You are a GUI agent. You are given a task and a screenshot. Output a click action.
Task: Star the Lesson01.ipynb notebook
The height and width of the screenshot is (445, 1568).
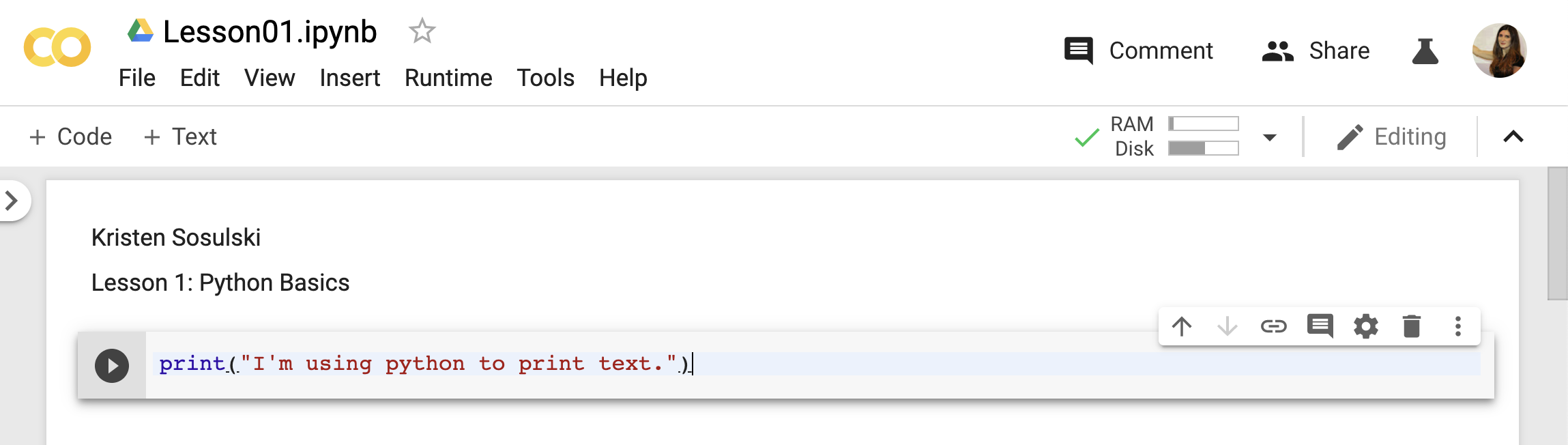tap(422, 31)
